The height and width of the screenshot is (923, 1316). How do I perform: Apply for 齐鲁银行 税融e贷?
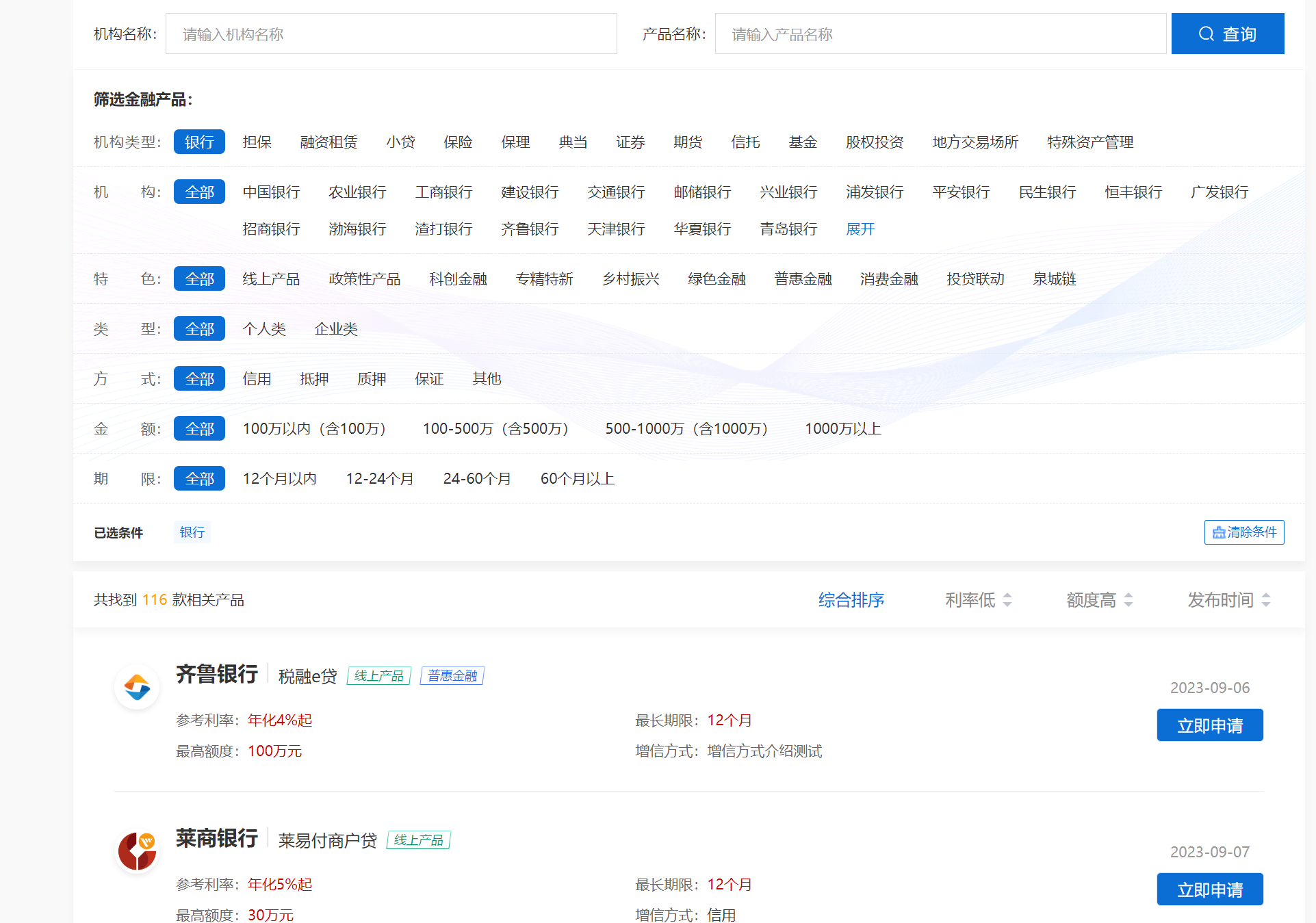point(1210,725)
